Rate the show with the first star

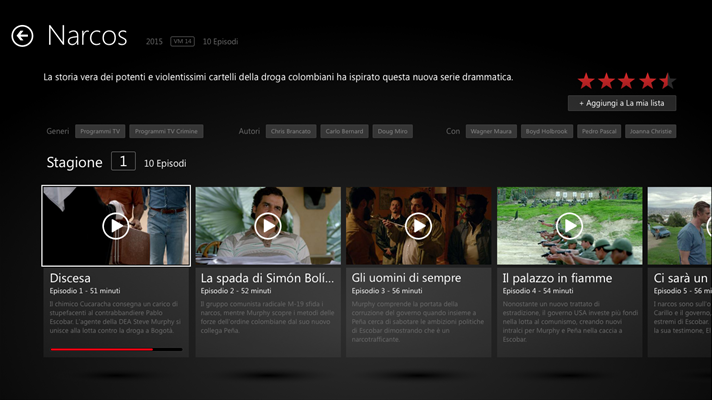[x=586, y=81]
